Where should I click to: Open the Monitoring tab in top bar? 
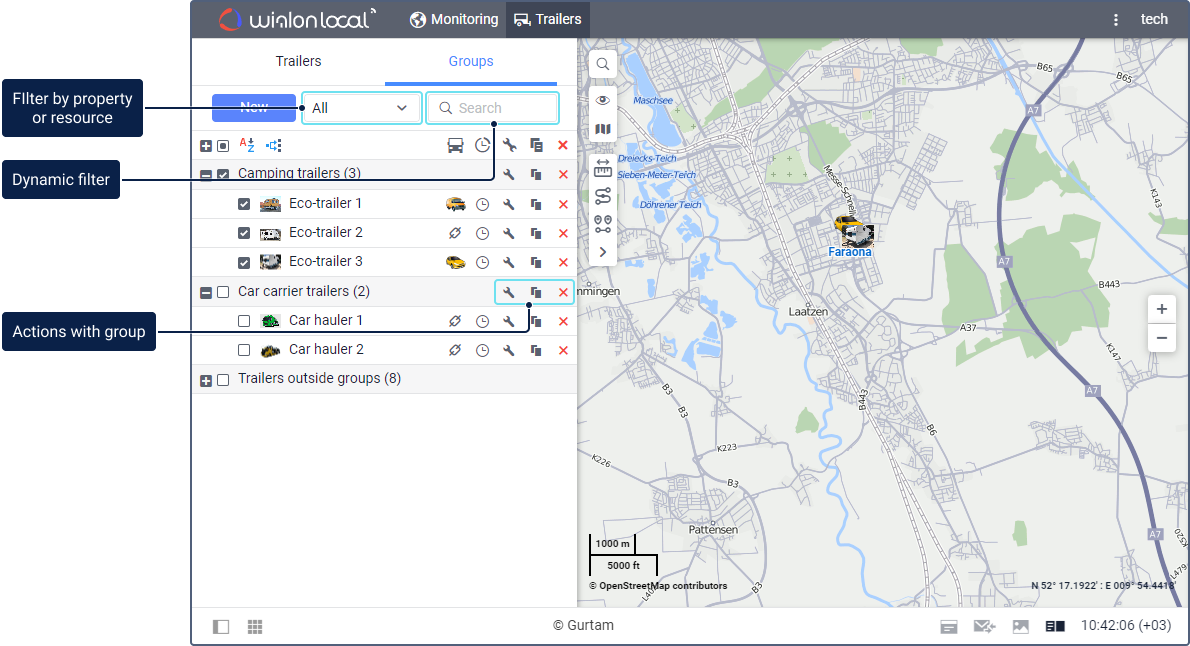[x=454, y=19]
